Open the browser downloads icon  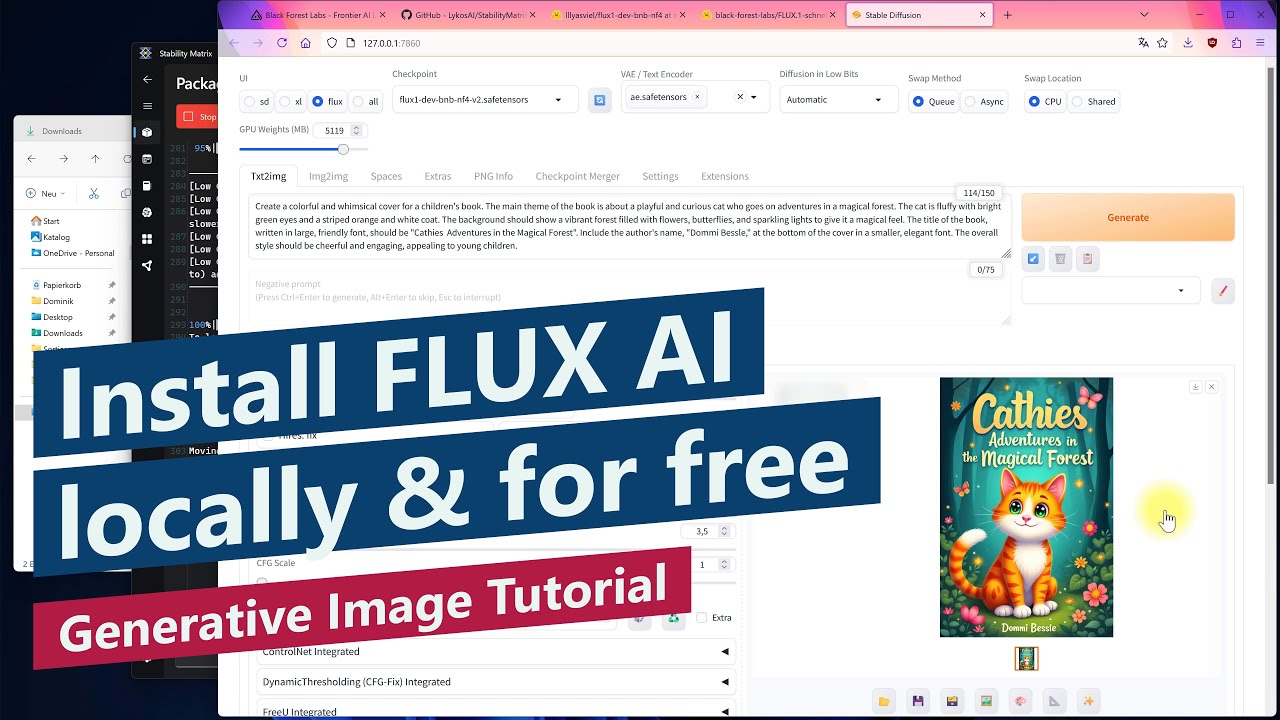(1188, 43)
